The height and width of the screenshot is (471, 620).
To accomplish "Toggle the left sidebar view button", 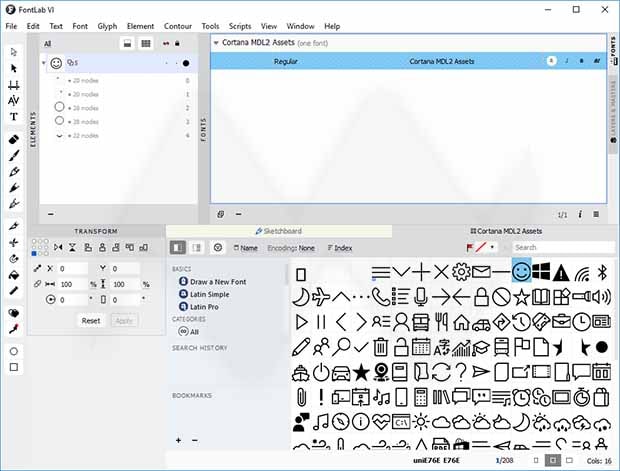I will [178, 248].
